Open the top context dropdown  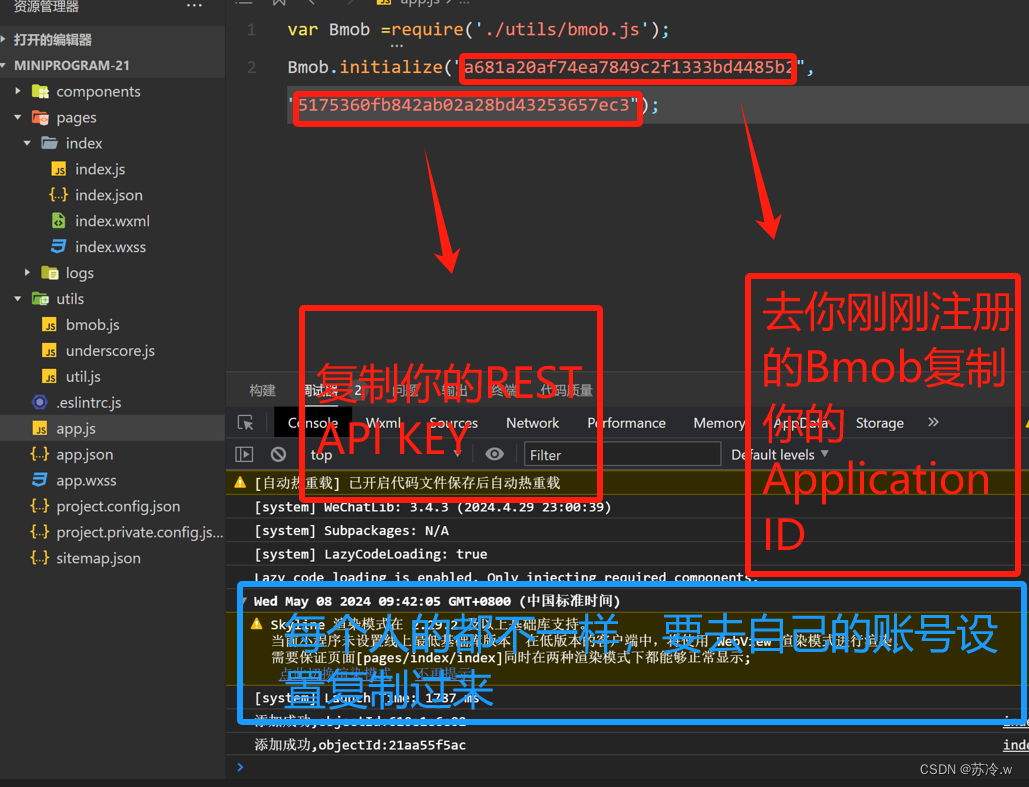pyautogui.click(x=386, y=454)
